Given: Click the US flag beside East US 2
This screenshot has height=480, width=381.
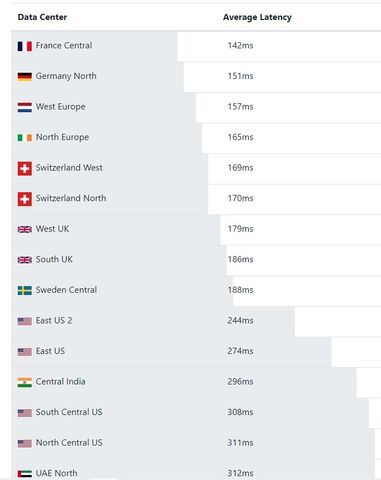Looking at the screenshot, I should [25, 321].
